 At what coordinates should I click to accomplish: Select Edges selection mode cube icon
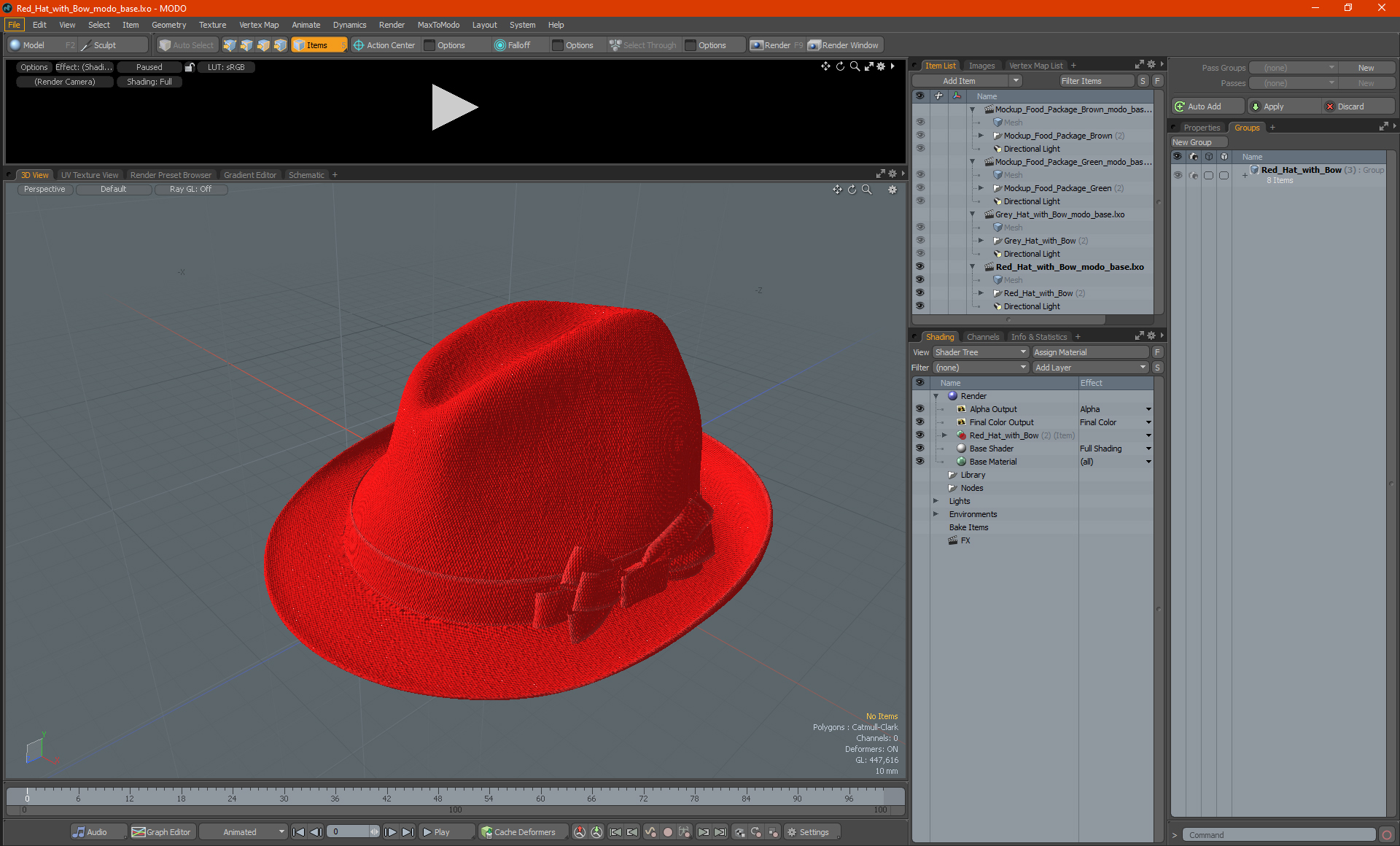click(246, 45)
